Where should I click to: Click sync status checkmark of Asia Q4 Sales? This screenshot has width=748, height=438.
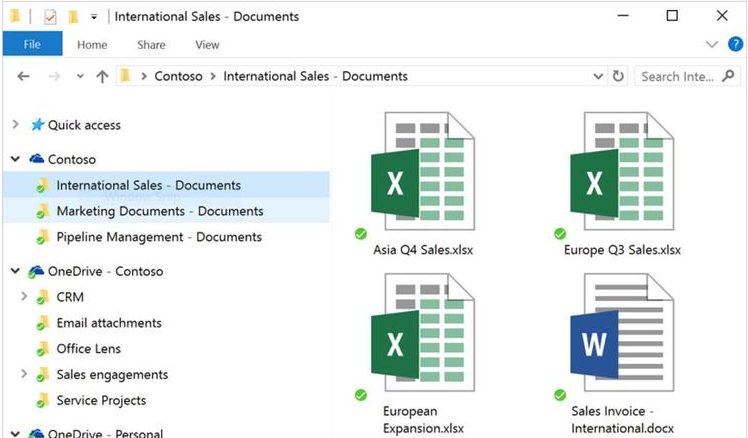click(x=361, y=234)
